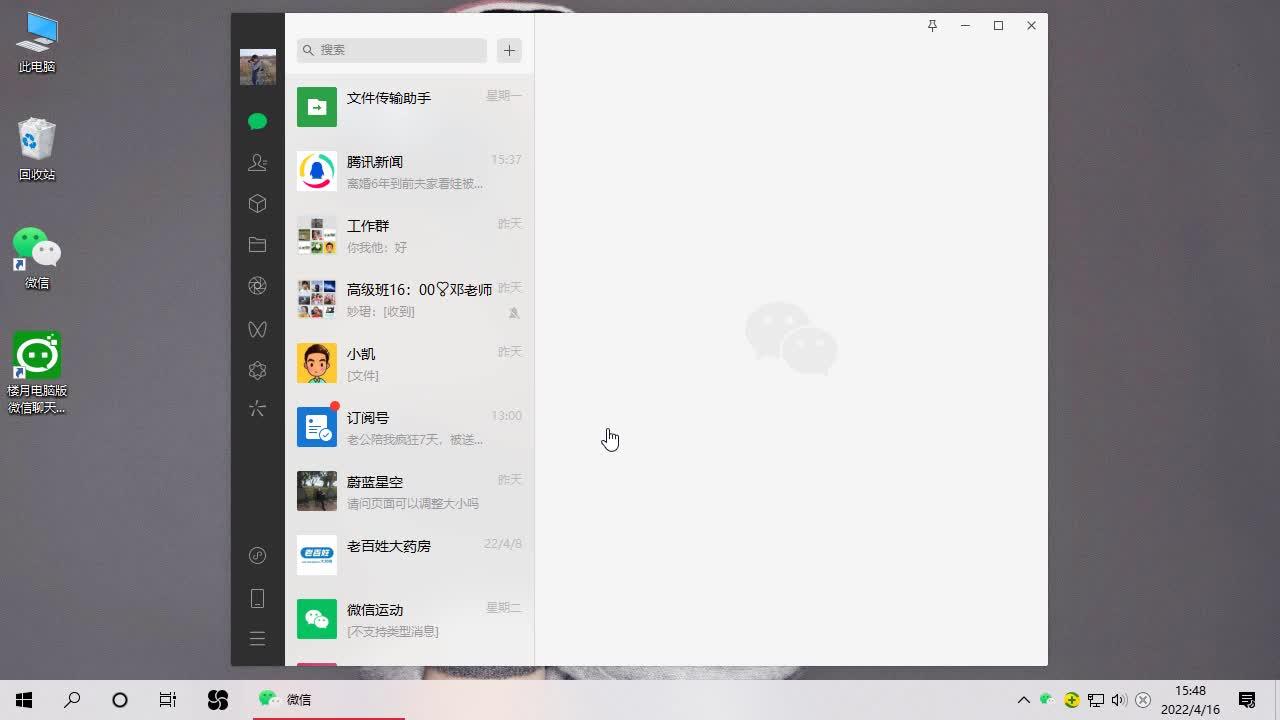Click the hexagon-shaped sidebar icon
Viewport: 1280px width, 720px height.
pos(257,371)
